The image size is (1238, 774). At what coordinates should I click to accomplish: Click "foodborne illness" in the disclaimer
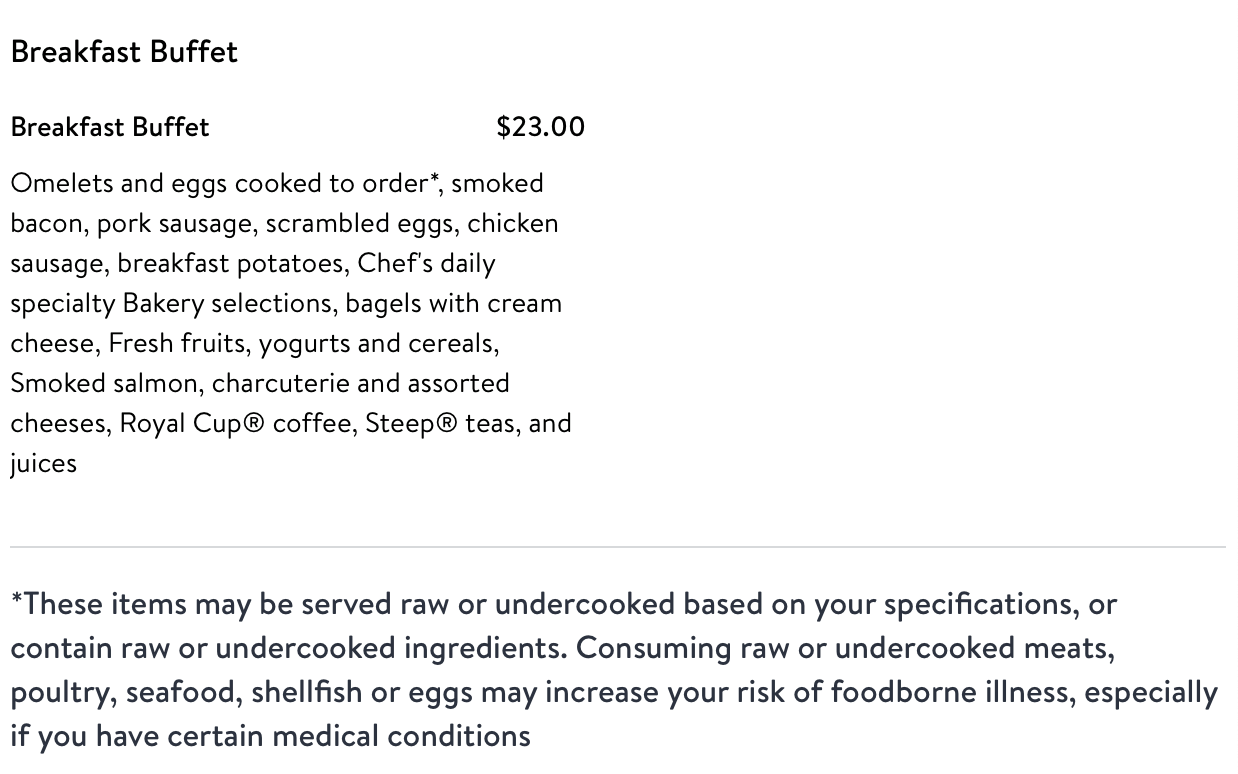tap(953, 693)
